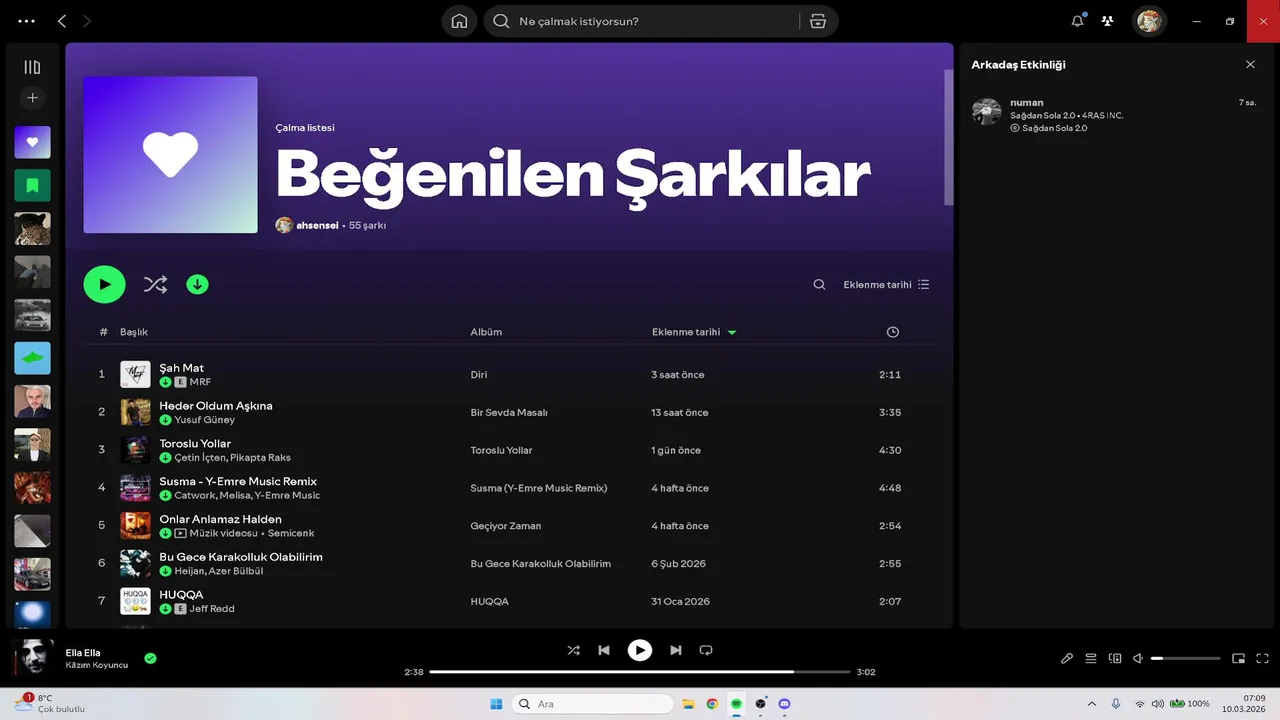The image size is (1280, 720).
Task: Enter full screen mode icon
Action: 1262,659
